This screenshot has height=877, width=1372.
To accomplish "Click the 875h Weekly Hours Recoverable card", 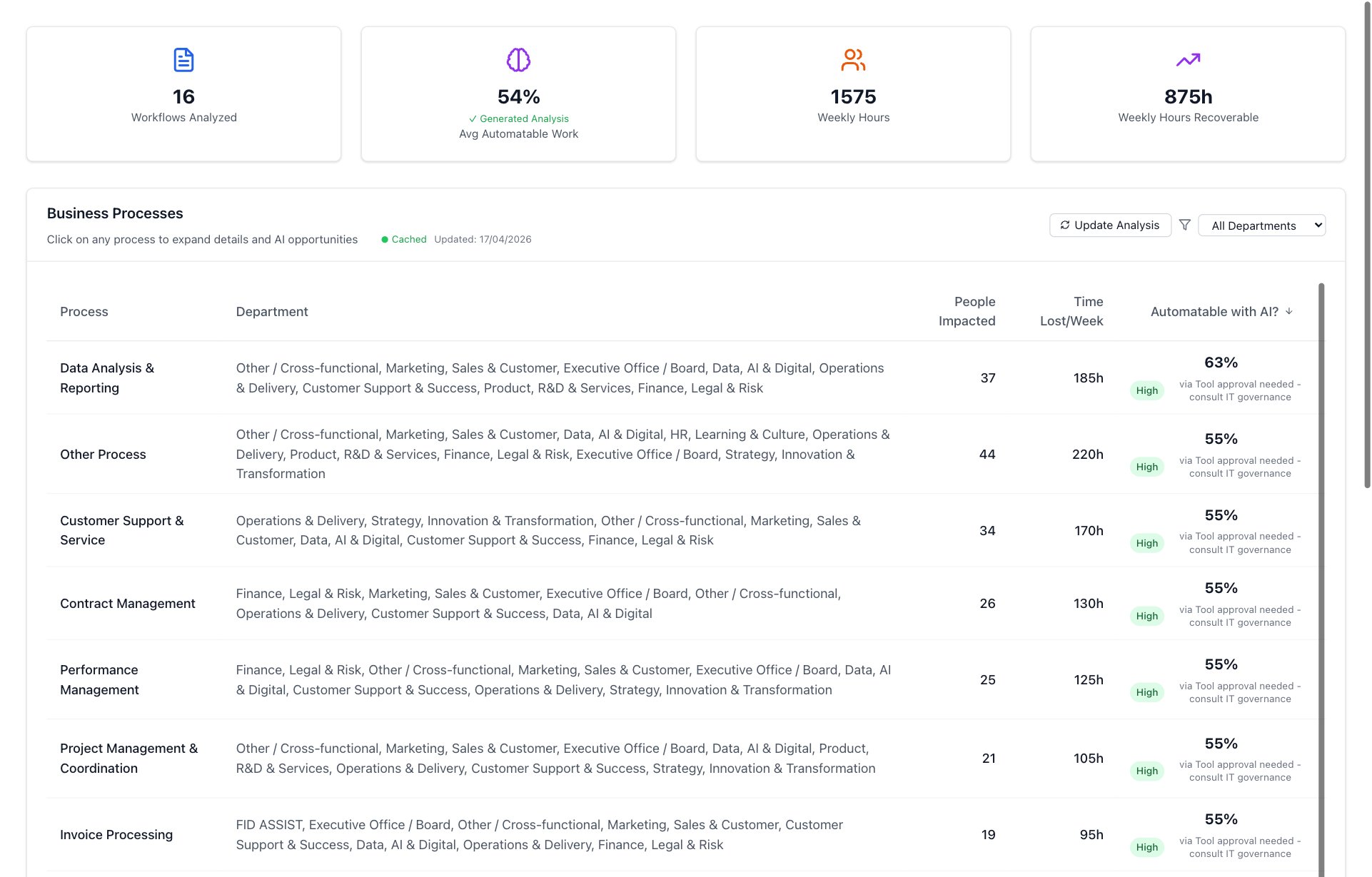I will (1188, 94).
